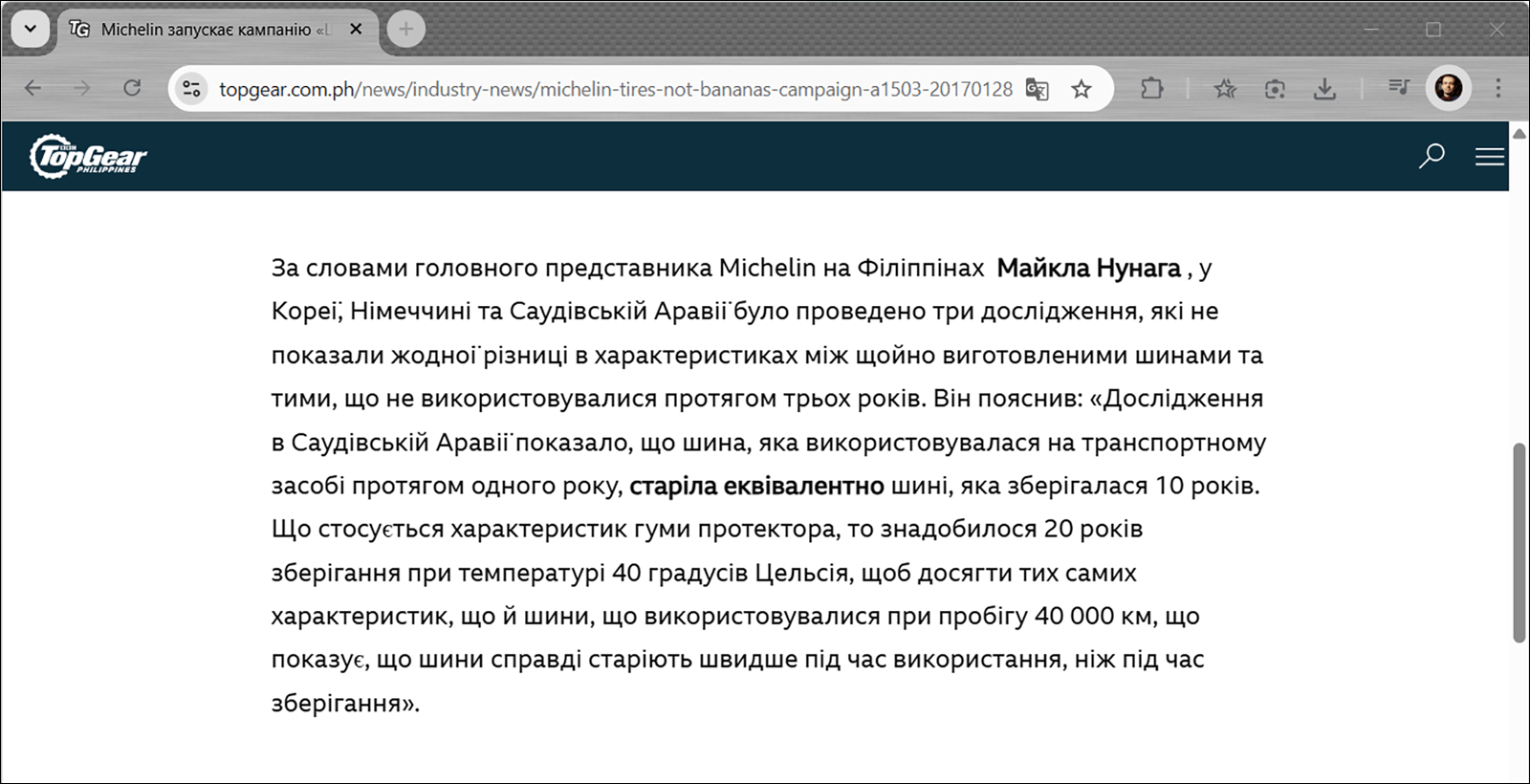The image size is (1530, 784).
Task: Open the site search magnifier
Action: coord(1432,156)
